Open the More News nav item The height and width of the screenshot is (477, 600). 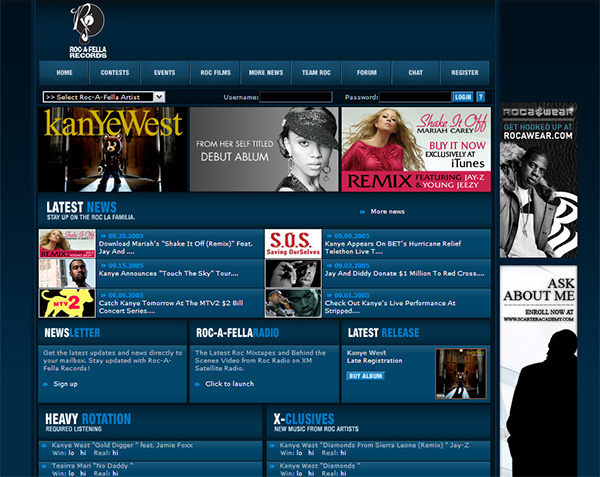tap(266, 73)
